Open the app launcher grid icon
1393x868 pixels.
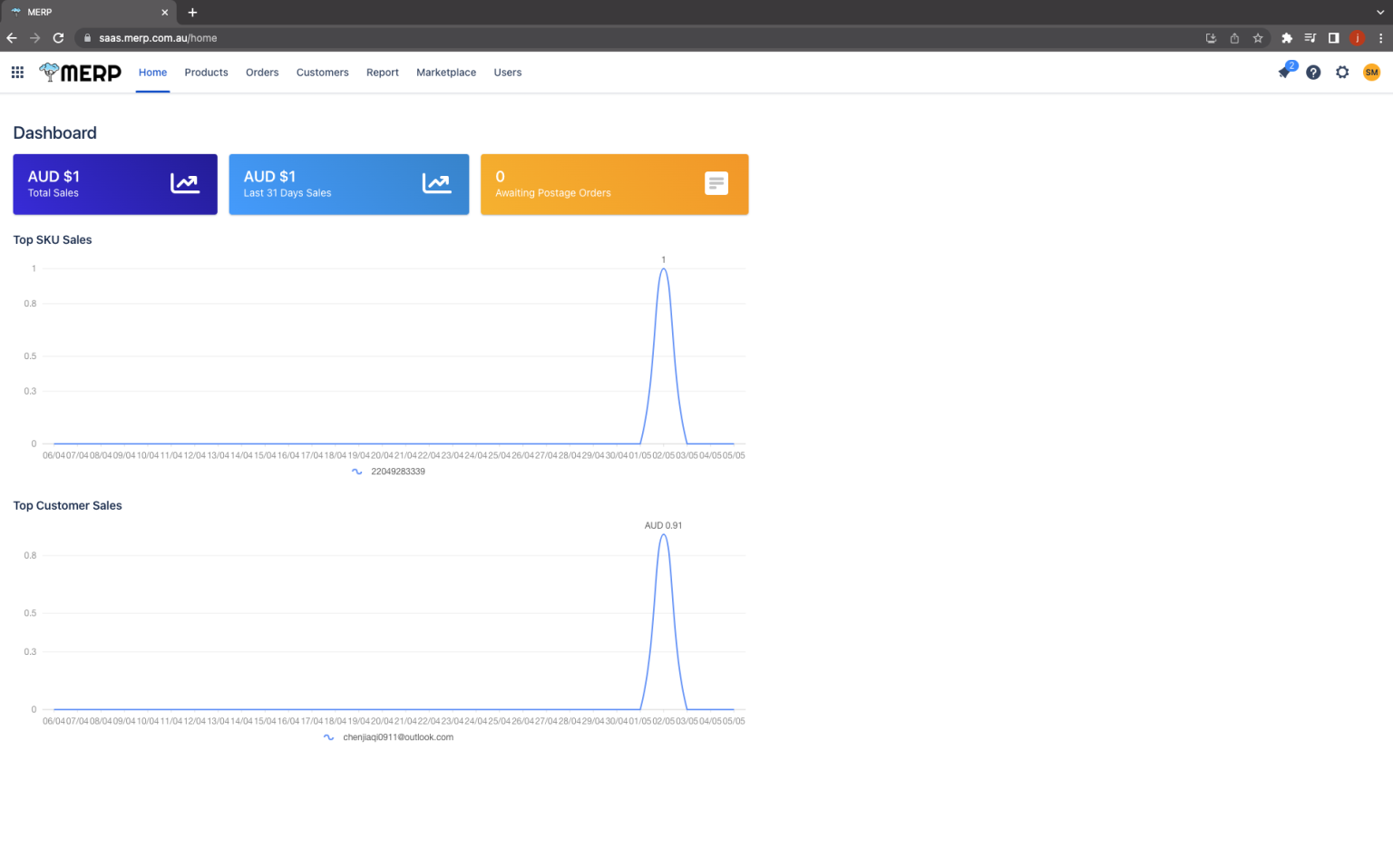point(17,73)
